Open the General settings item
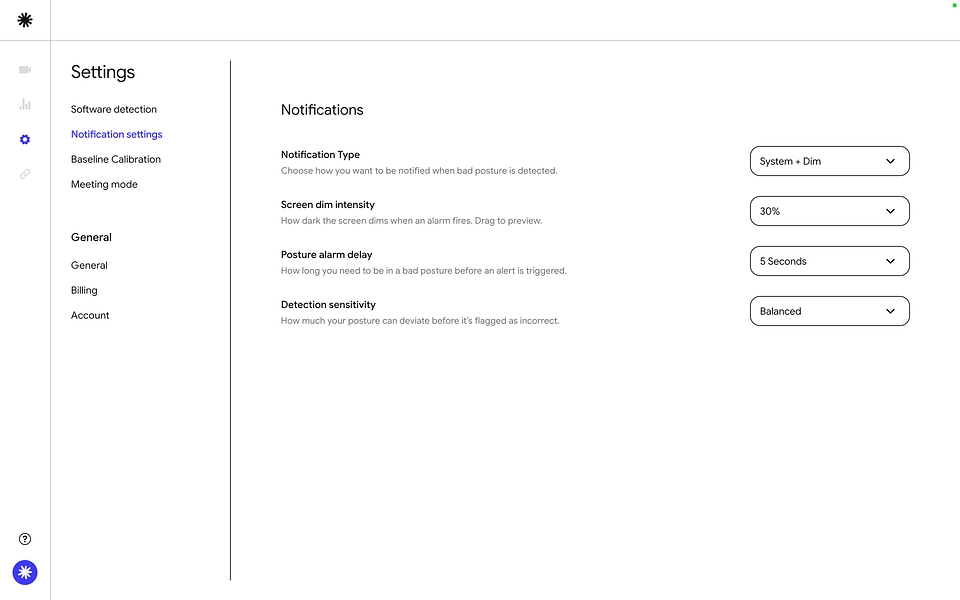 click(x=89, y=265)
